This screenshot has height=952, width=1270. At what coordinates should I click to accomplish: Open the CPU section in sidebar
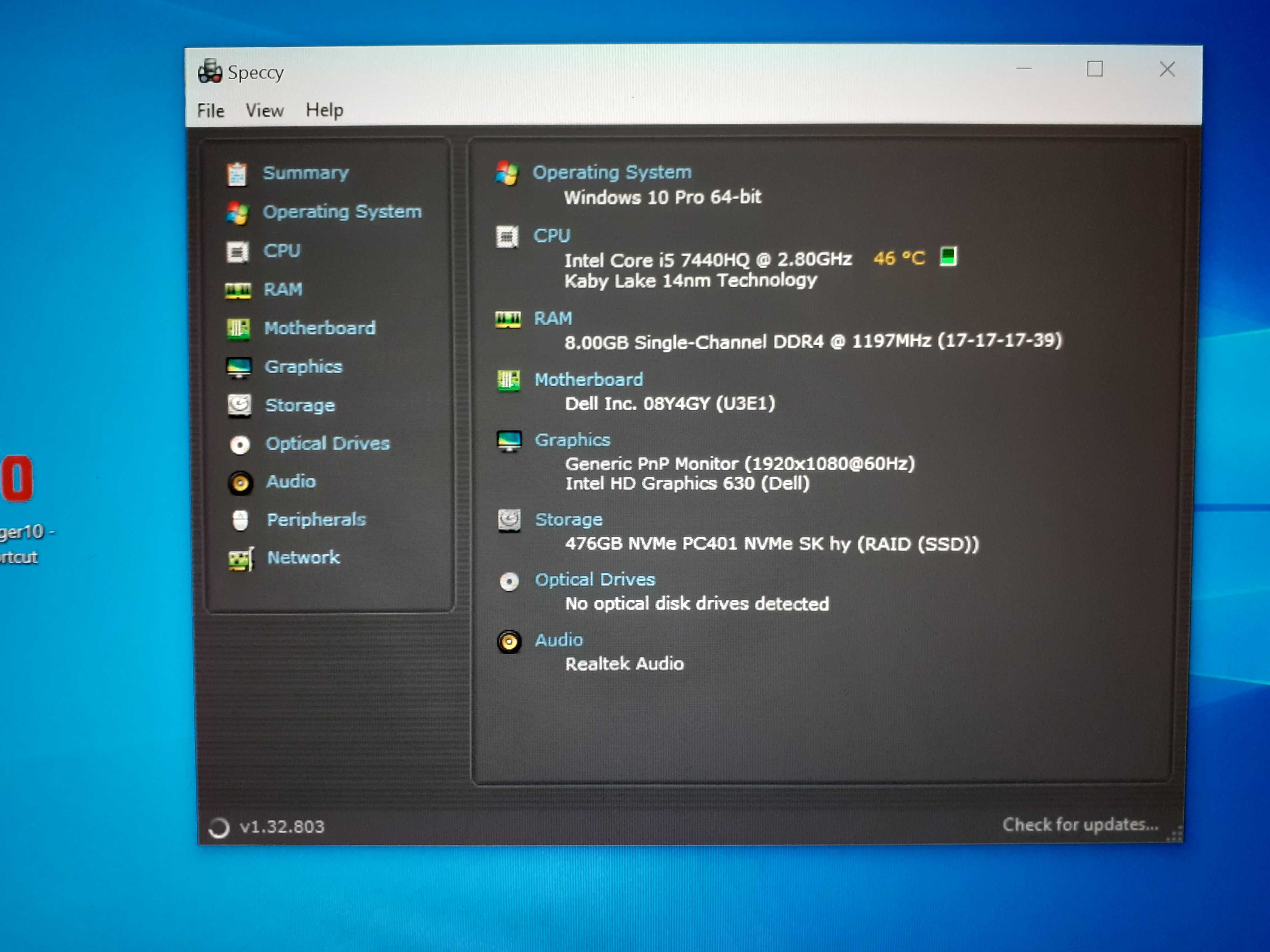coord(281,250)
